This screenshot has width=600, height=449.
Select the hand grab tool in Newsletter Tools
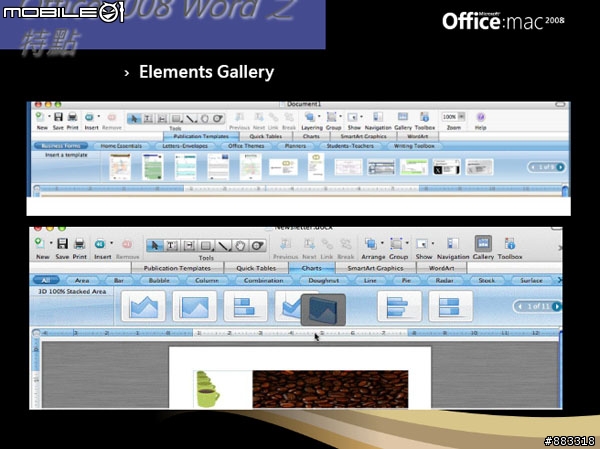(240, 245)
